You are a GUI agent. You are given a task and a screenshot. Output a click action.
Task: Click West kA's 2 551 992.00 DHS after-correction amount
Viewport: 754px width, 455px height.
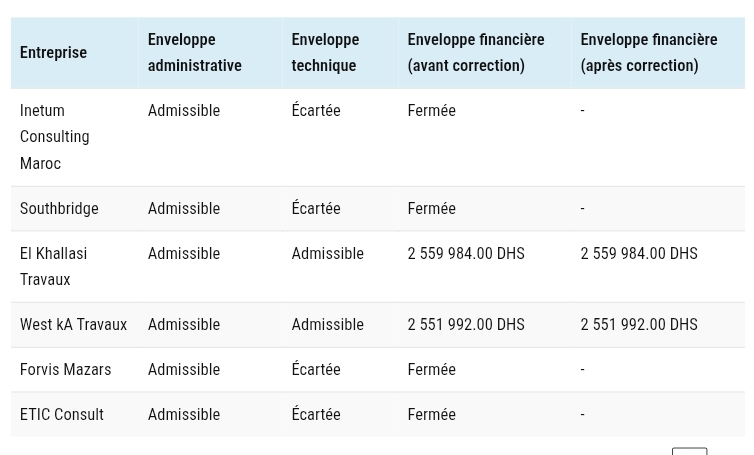pyautogui.click(x=638, y=324)
